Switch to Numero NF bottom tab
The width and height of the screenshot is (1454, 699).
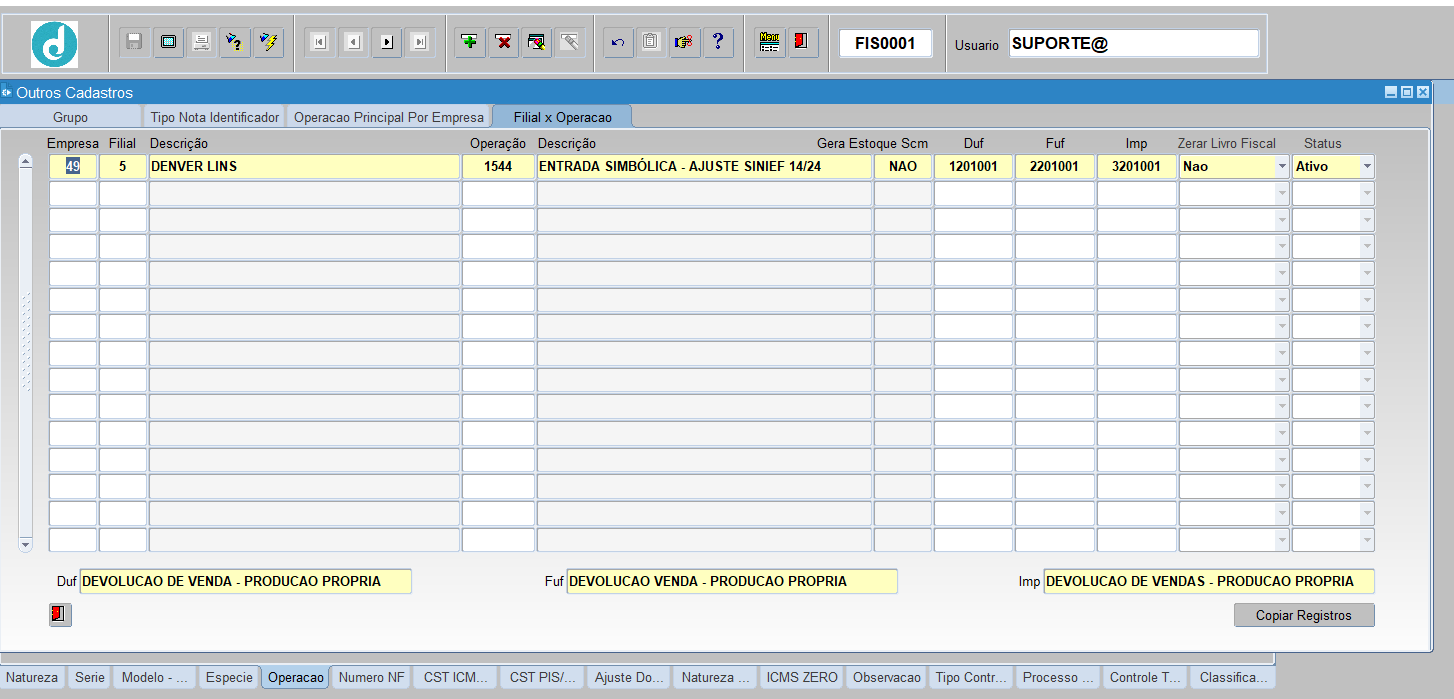click(x=371, y=677)
